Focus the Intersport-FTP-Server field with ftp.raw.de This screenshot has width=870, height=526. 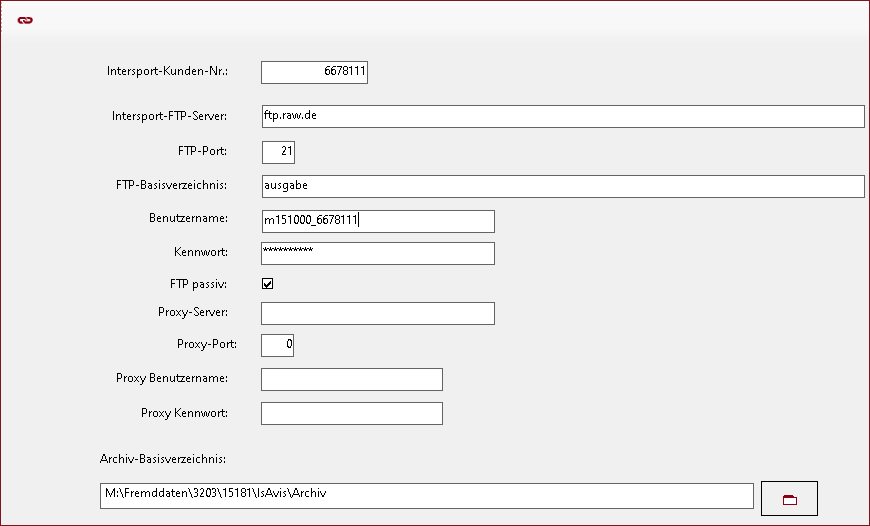[562, 116]
